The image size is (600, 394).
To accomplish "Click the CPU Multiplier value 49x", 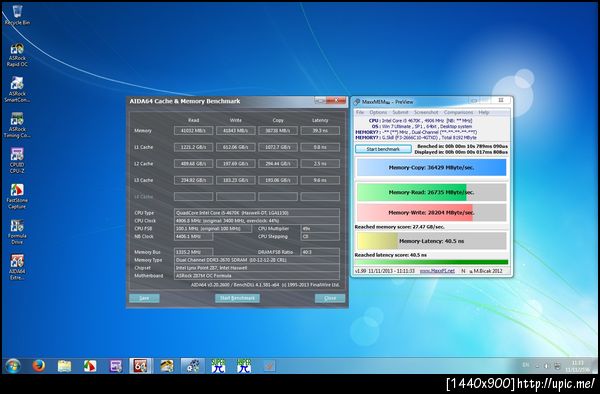I will tap(320, 229).
